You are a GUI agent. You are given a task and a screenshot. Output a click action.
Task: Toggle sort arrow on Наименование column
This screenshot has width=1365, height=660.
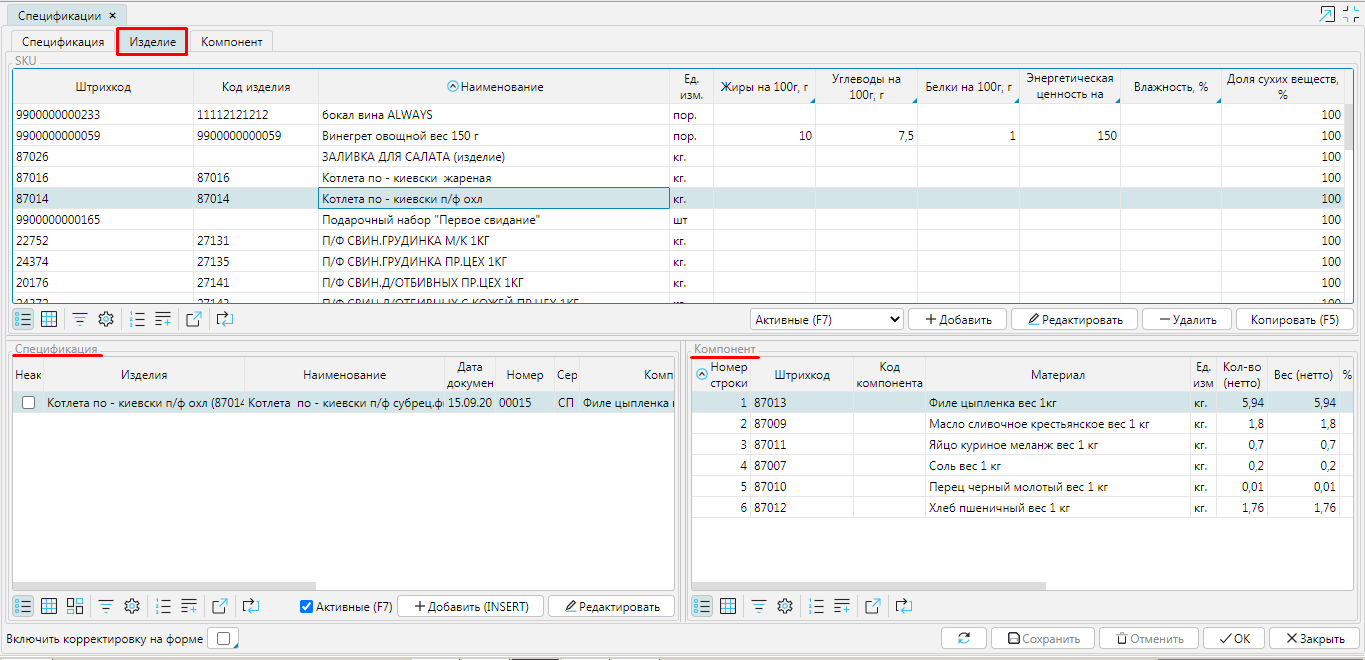tap(452, 87)
